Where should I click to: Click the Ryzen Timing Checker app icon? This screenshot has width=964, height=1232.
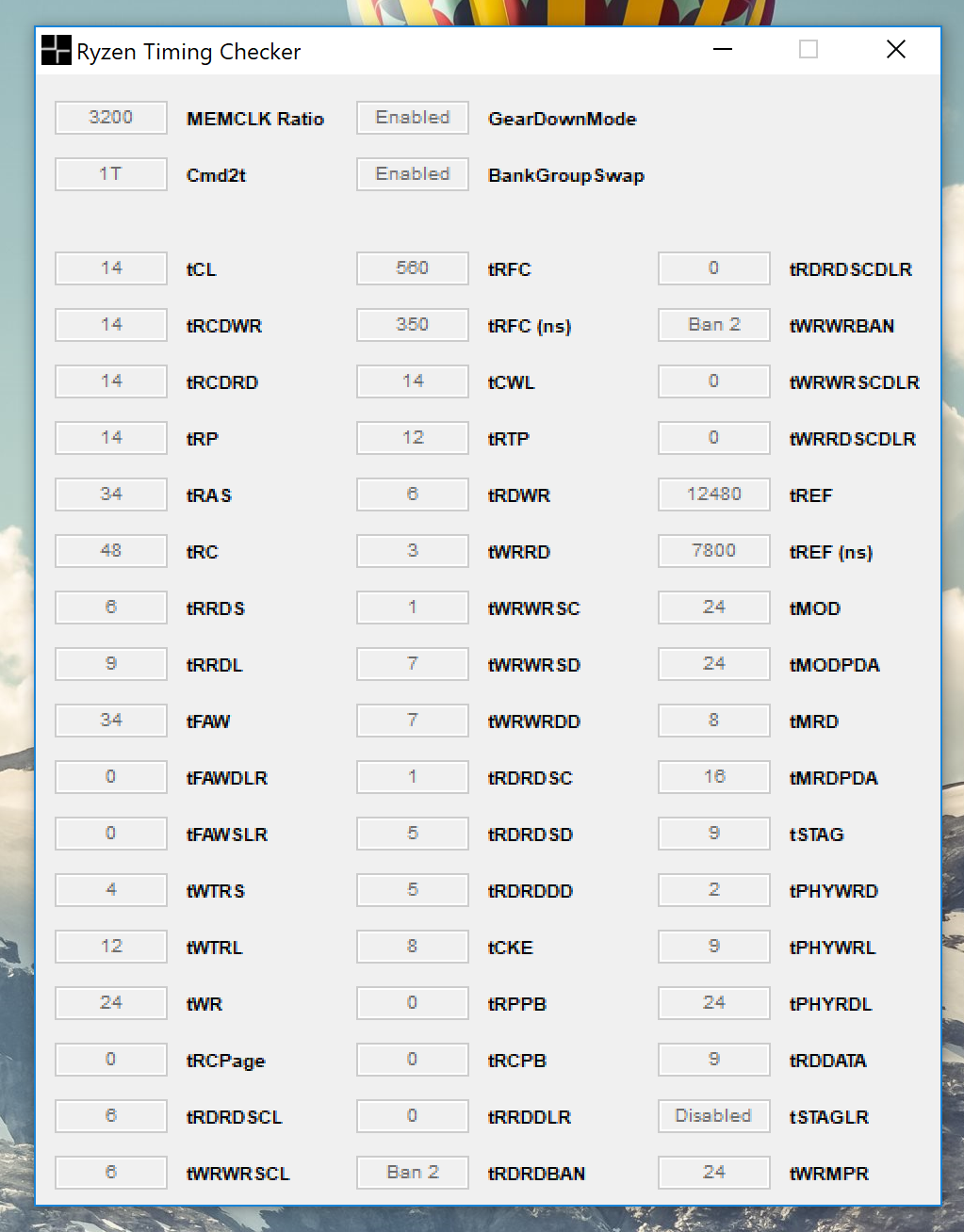coord(56,51)
